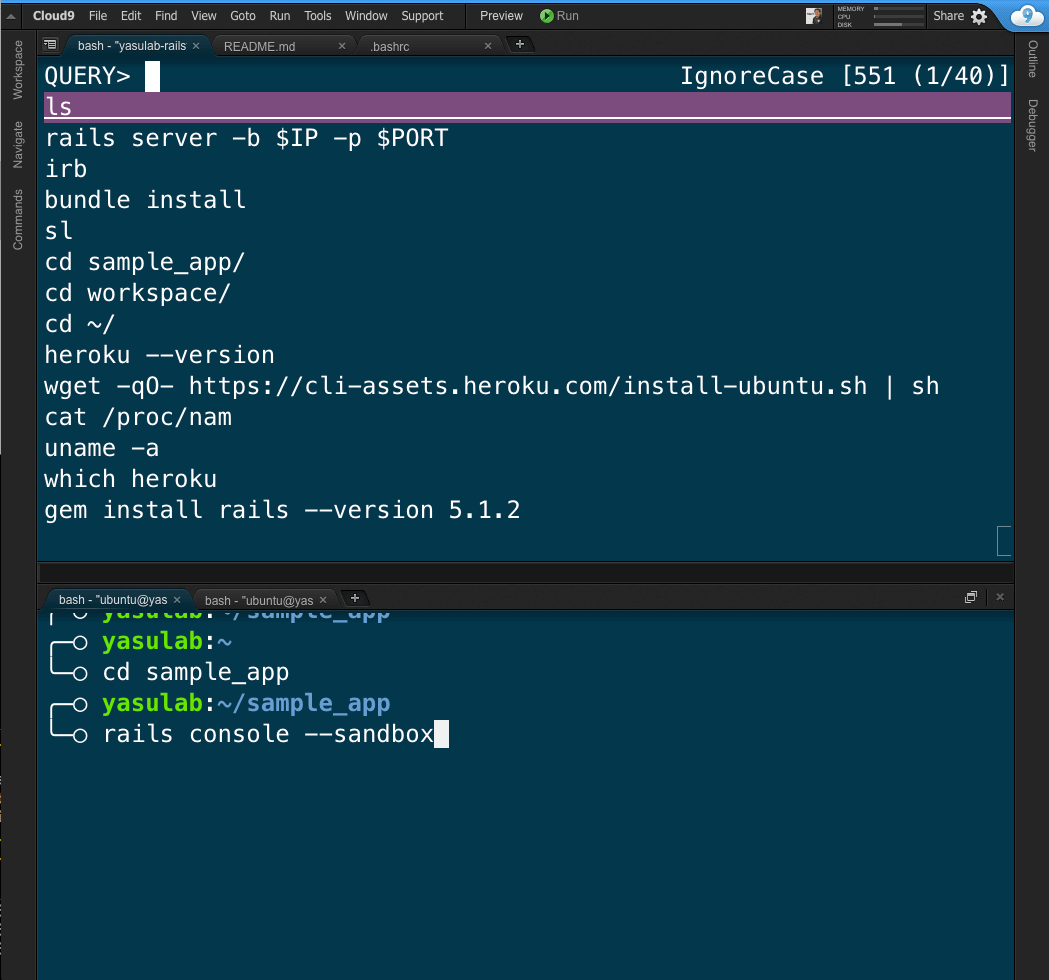Select the 'which heroku' history entry
This screenshot has height=980, width=1049.
(130, 479)
